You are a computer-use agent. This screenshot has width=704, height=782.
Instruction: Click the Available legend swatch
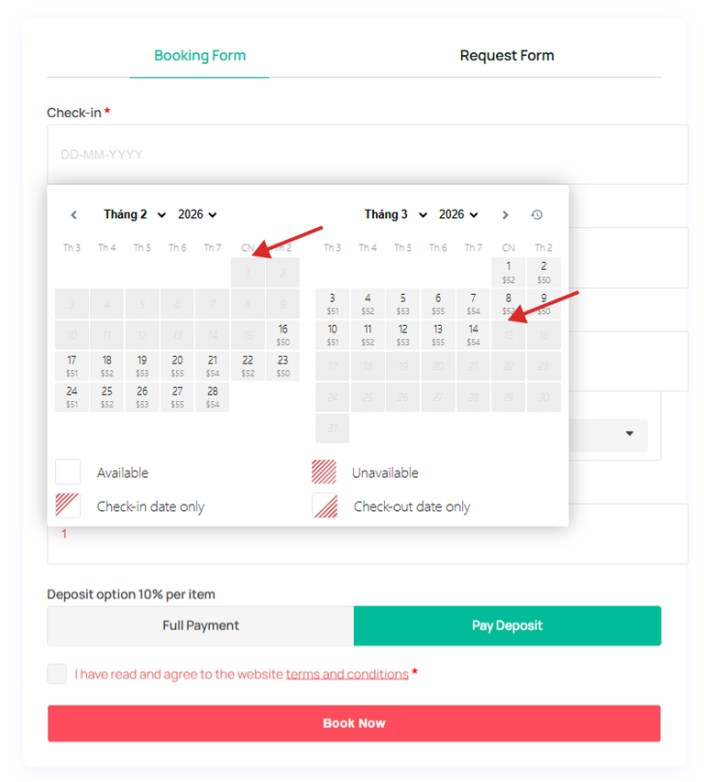[68, 472]
